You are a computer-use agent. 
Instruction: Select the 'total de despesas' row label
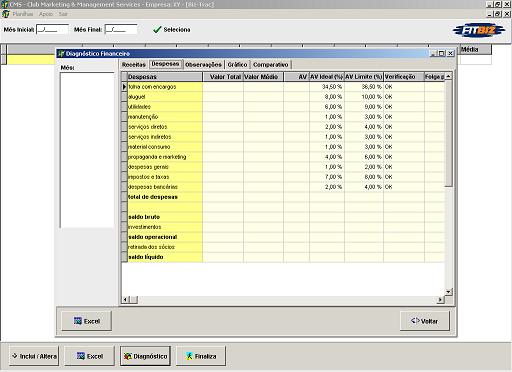[x=153, y=197]
